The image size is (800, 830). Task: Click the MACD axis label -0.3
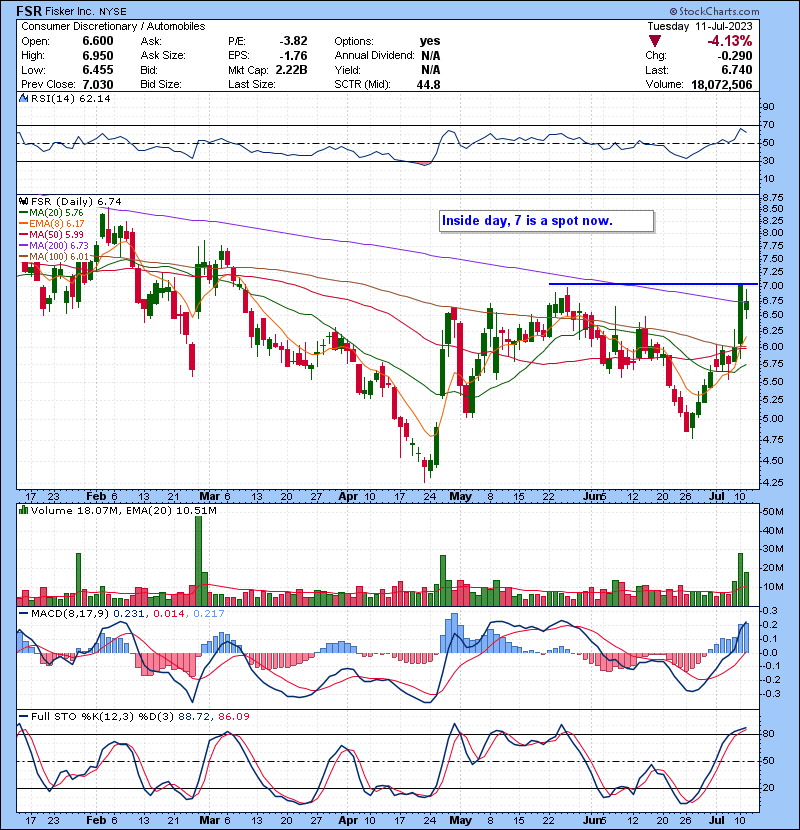click(771, 693)
